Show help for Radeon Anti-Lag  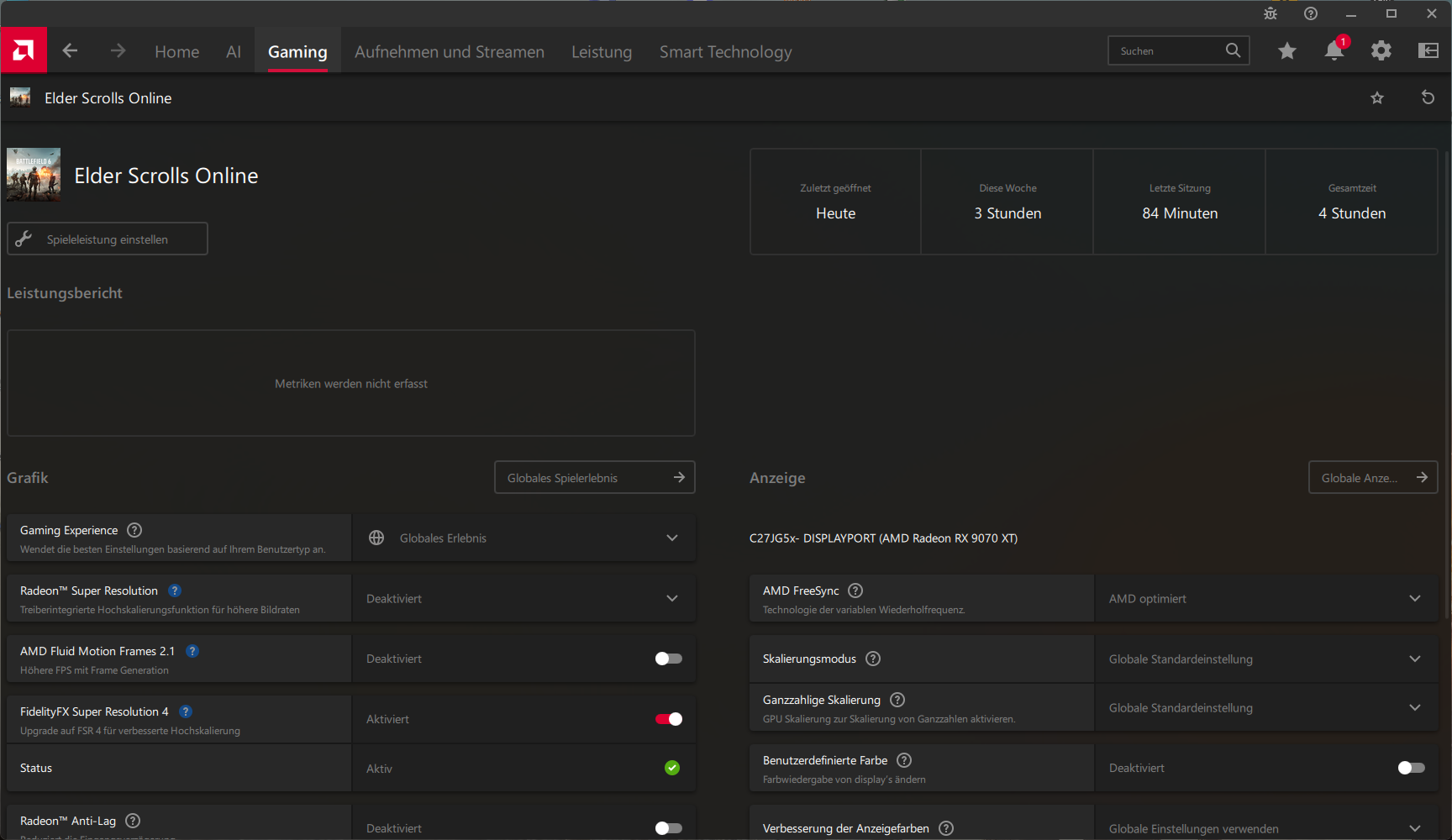(x=133, y=821)
